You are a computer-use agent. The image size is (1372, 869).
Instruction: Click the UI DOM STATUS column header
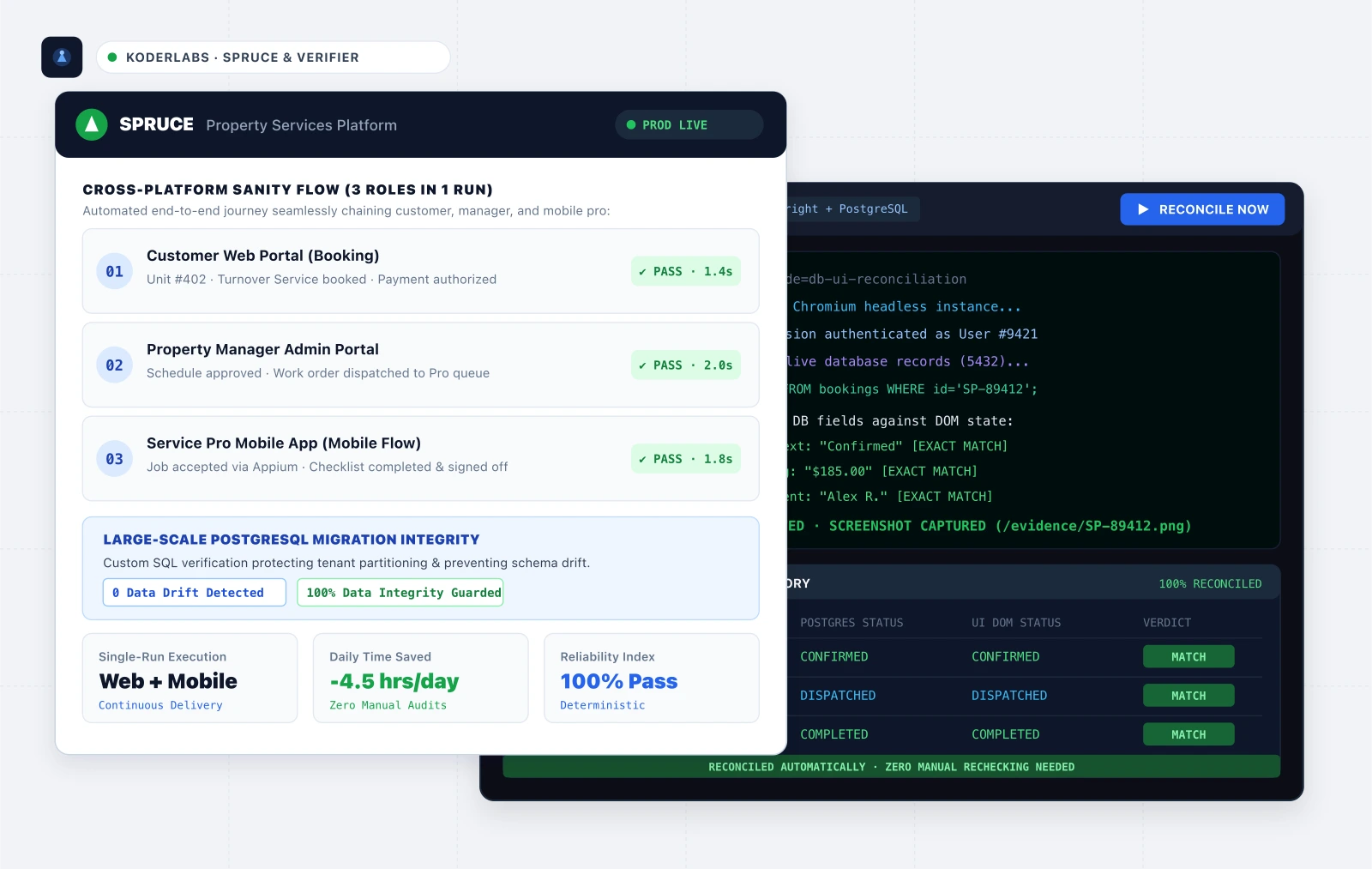coord(1016,623)
